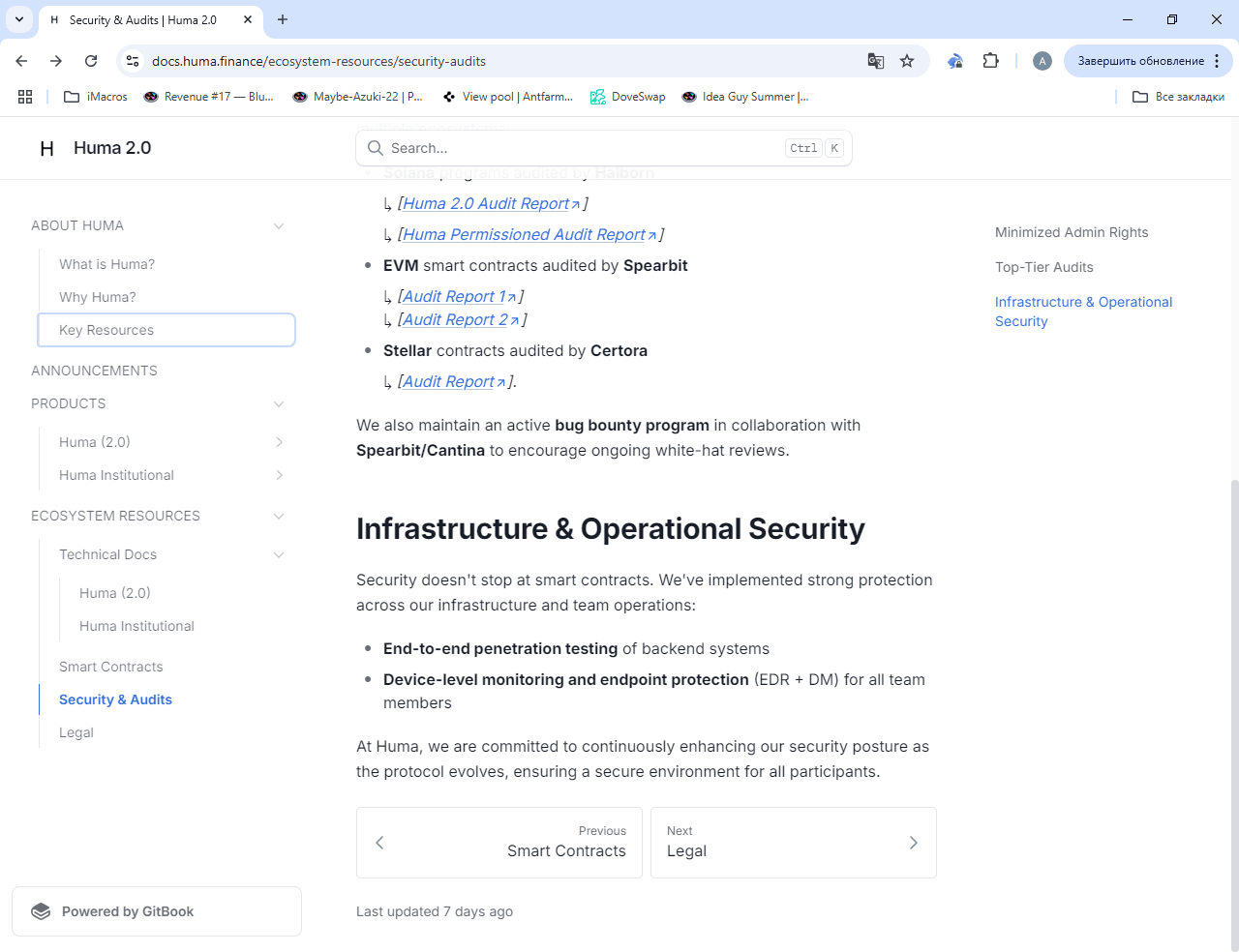
Task: Open the Extensions puzzle icon
Action: click(990, 61)
